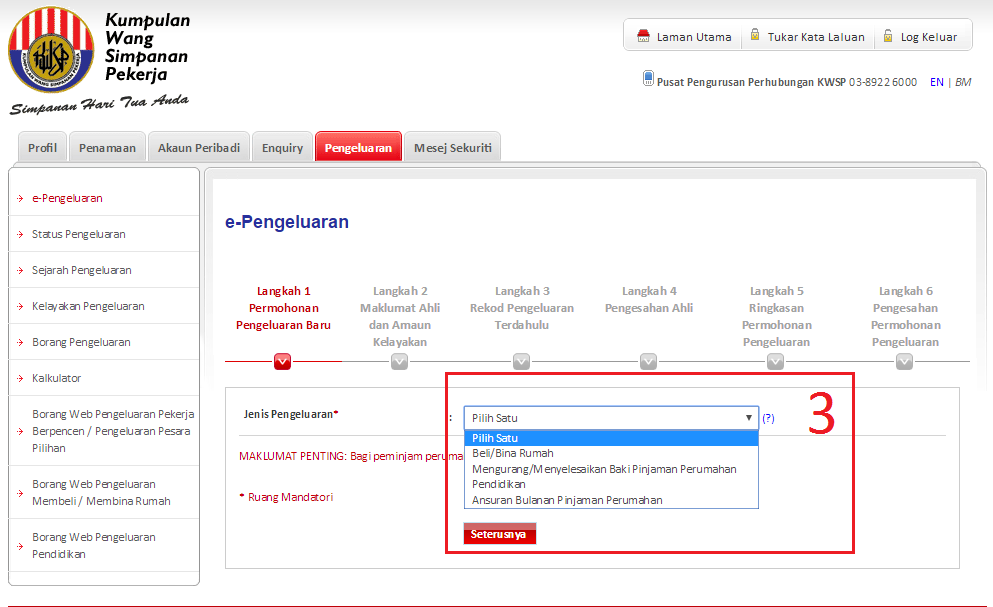Open the Enquiry tab
The height and width of the screenshot is (607, 993).
(282, 147)
